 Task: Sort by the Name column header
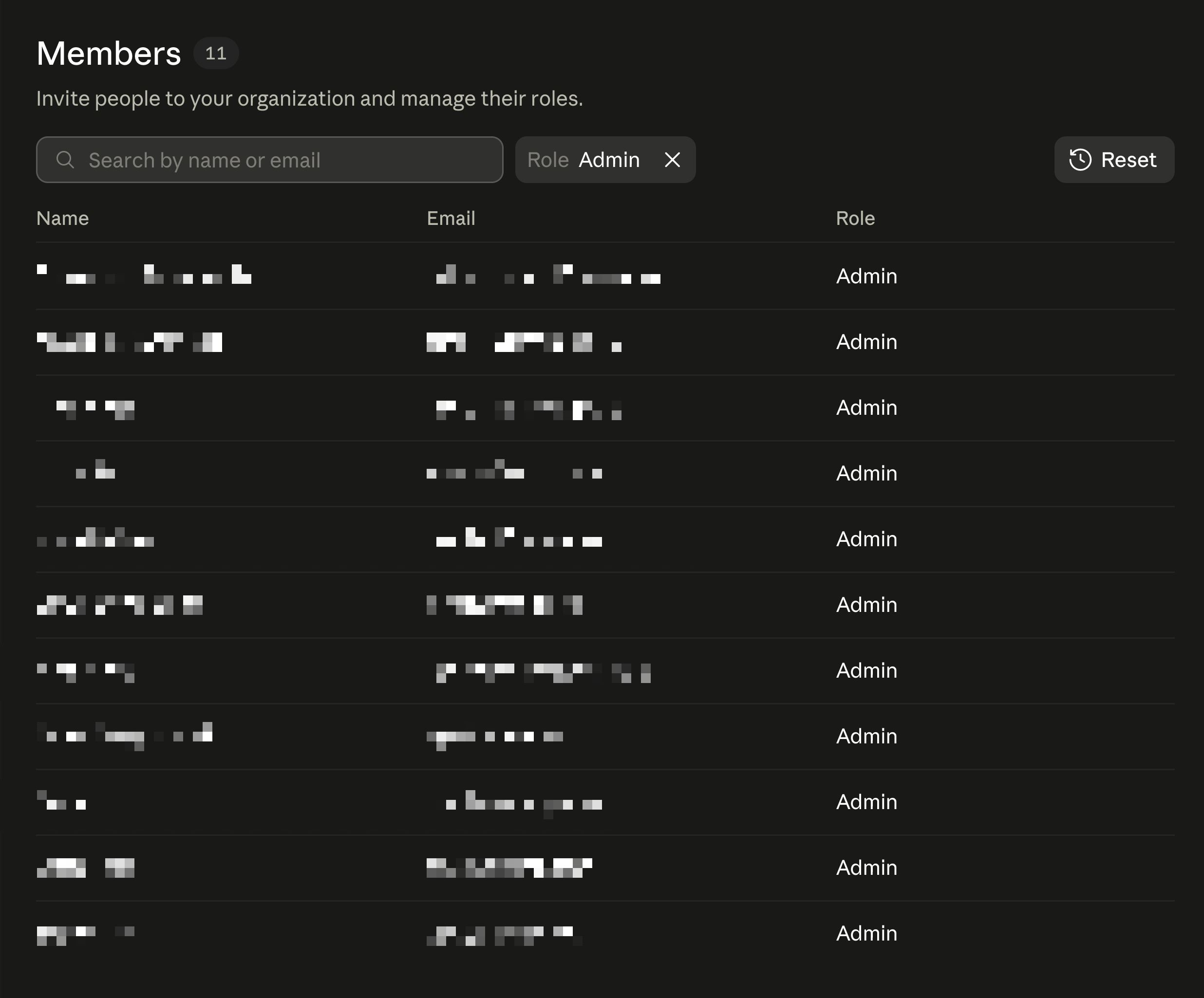62,218
